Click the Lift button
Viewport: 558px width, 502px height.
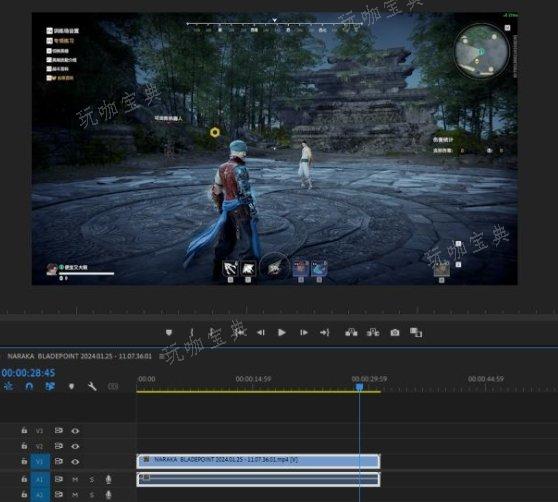(351, 332)
